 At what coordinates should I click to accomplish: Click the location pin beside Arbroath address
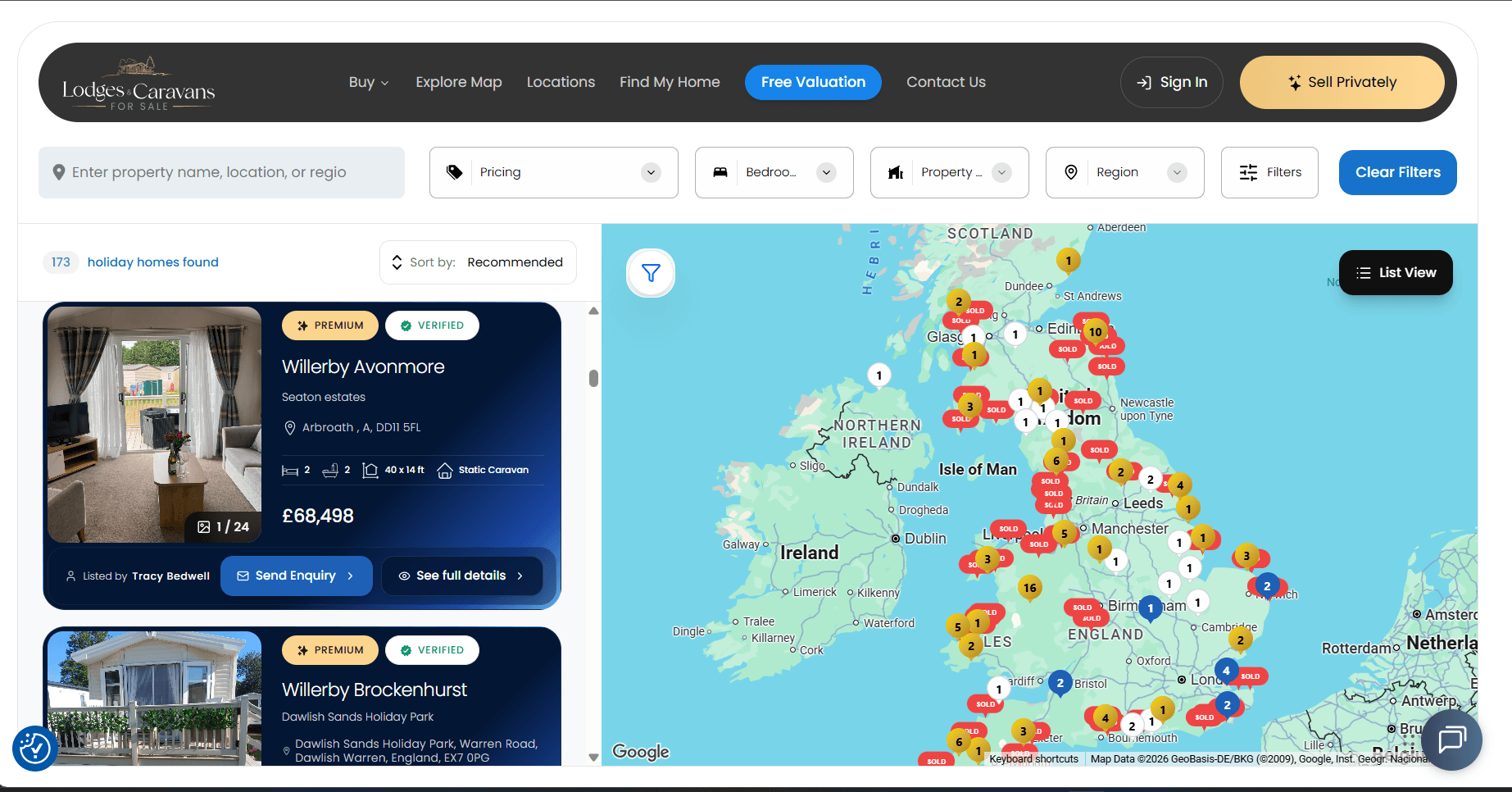coord(289,428)
